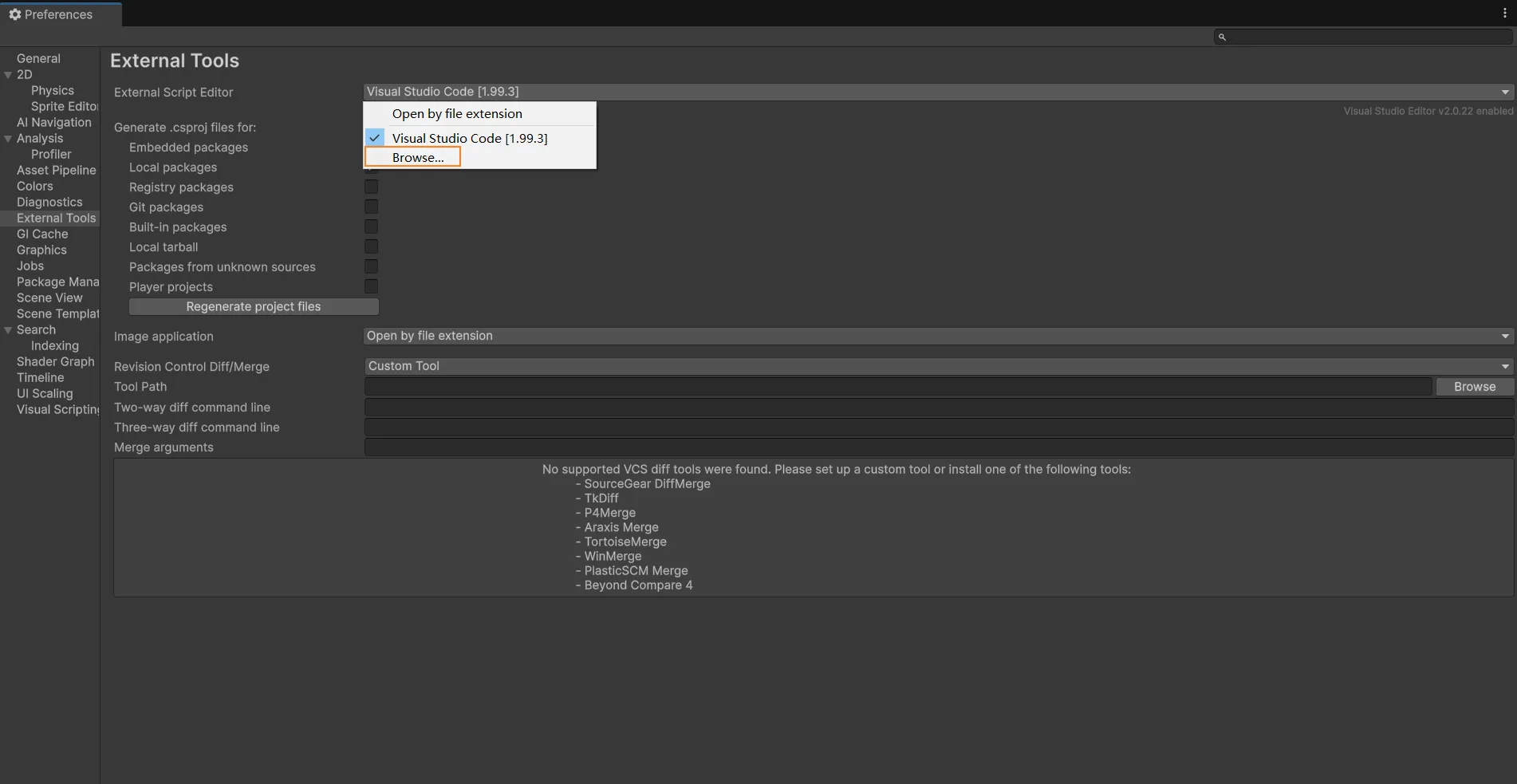Click the Browse button for Tool Path
Viewport: 1517px width, 784px height.
(x=1474, y=387)
